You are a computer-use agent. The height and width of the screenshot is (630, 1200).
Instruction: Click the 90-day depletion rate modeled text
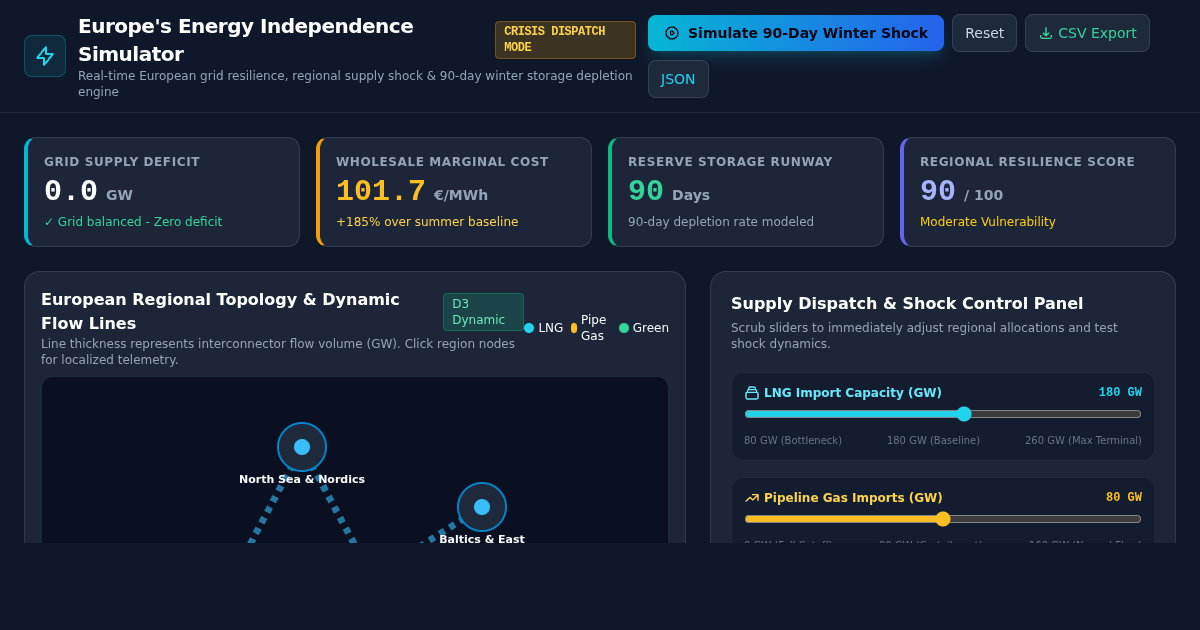[721, 222]
